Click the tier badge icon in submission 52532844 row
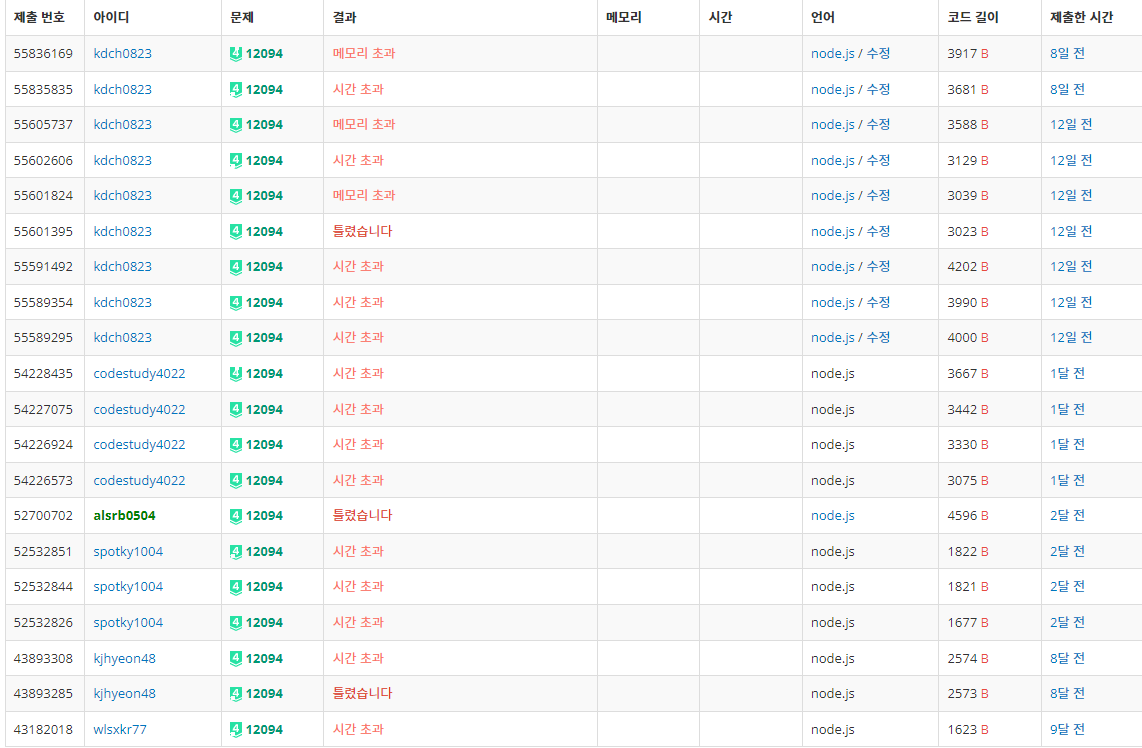Screen dimensions: 1142x748 (235, 586)
